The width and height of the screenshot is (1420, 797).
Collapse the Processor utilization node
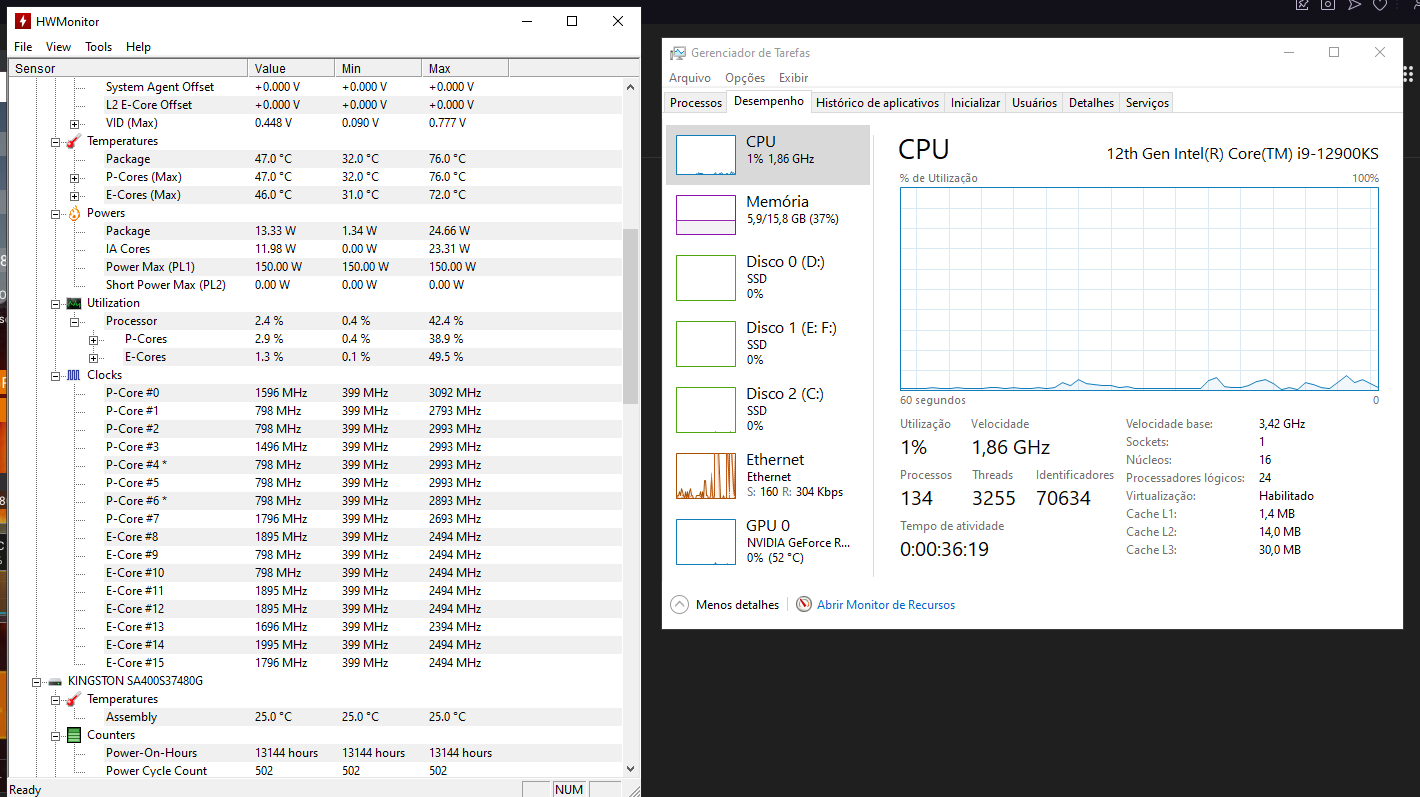pyautogui.click(x=74, y=321)
